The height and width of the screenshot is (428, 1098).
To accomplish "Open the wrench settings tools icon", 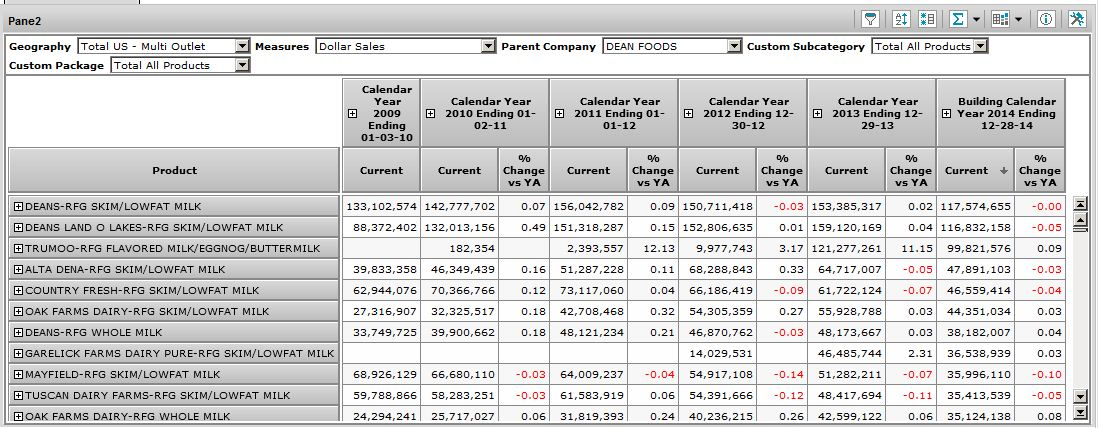I will (1076, 19).
